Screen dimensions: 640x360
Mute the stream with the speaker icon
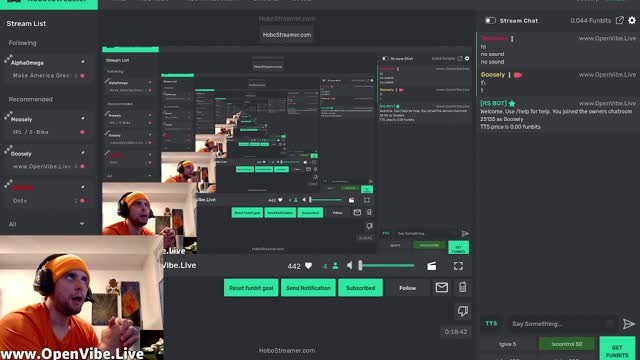(350, 266)
